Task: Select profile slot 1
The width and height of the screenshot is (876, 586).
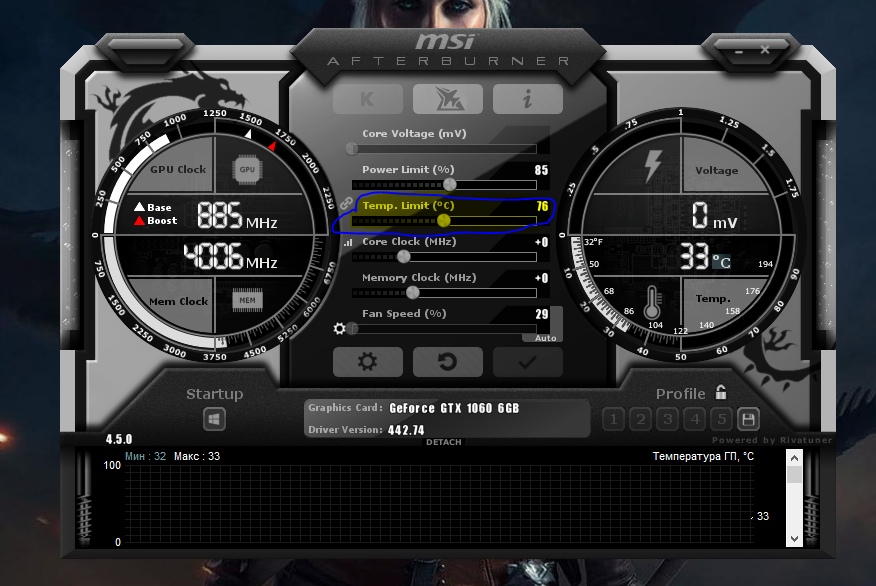Action: click(x=613, y=419)
